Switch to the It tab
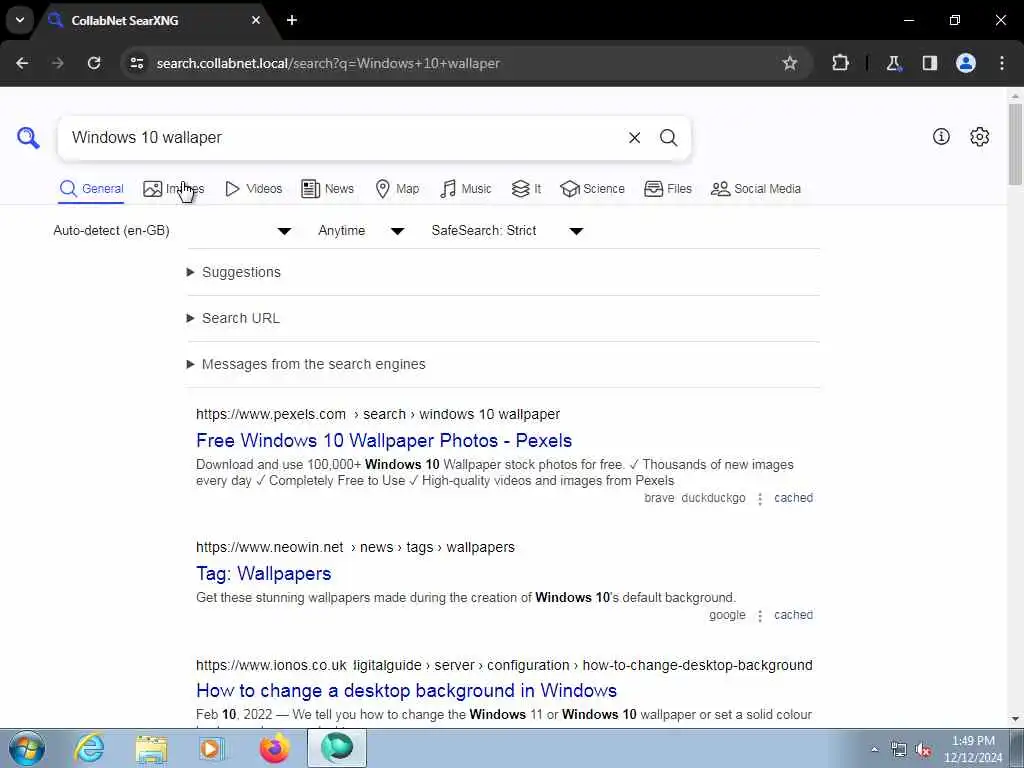 (x=526, y=189)
